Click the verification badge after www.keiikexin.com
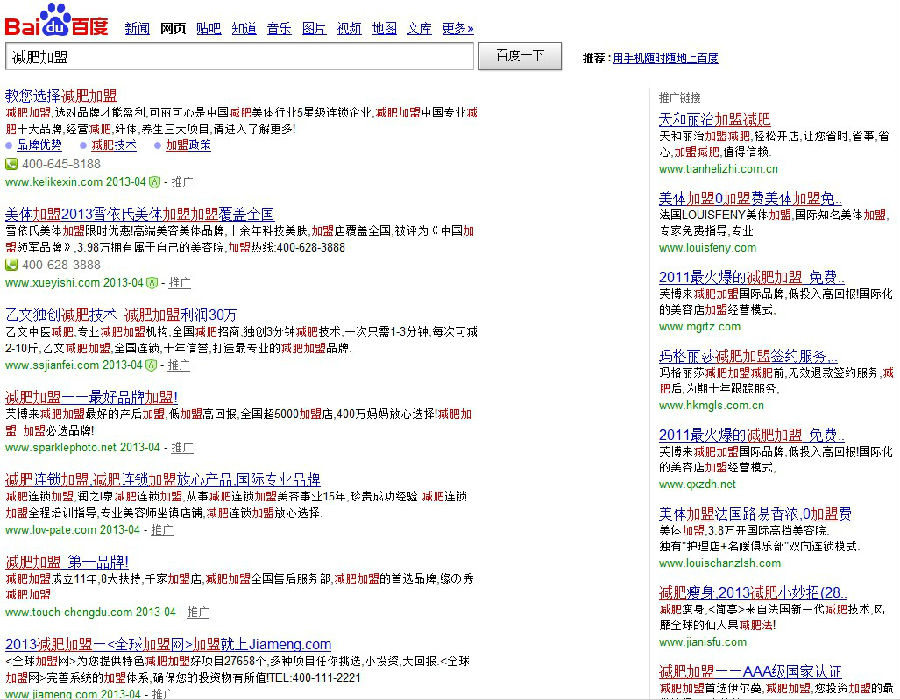This screenshot has width=900, height=700. tap(154, 182)
